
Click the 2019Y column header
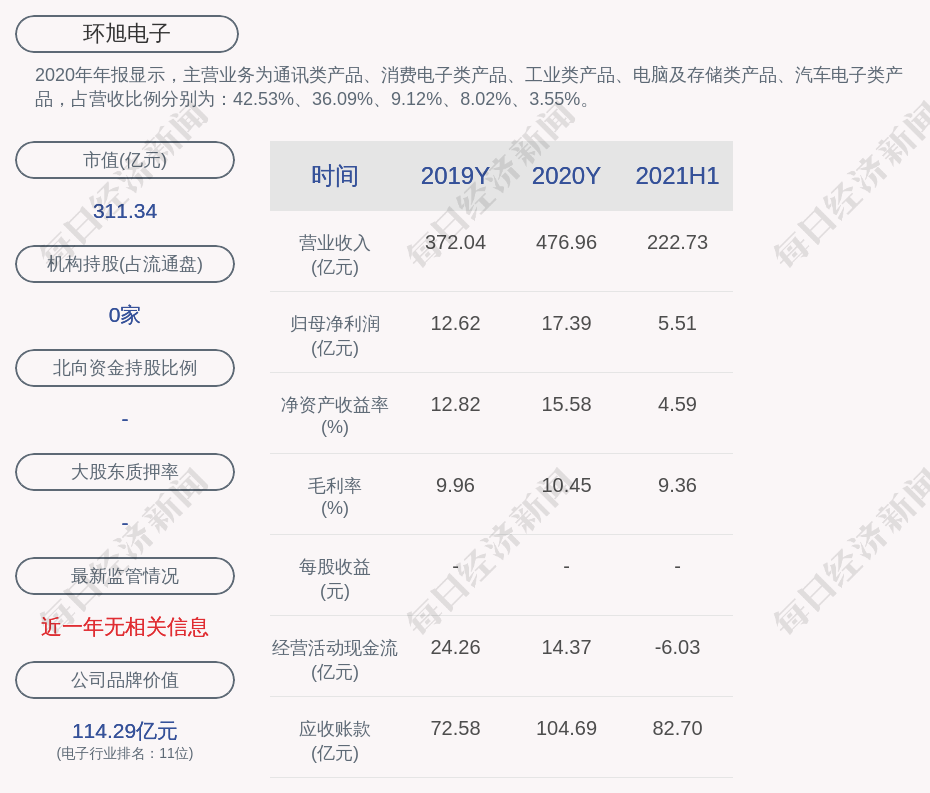click(455, 176)
